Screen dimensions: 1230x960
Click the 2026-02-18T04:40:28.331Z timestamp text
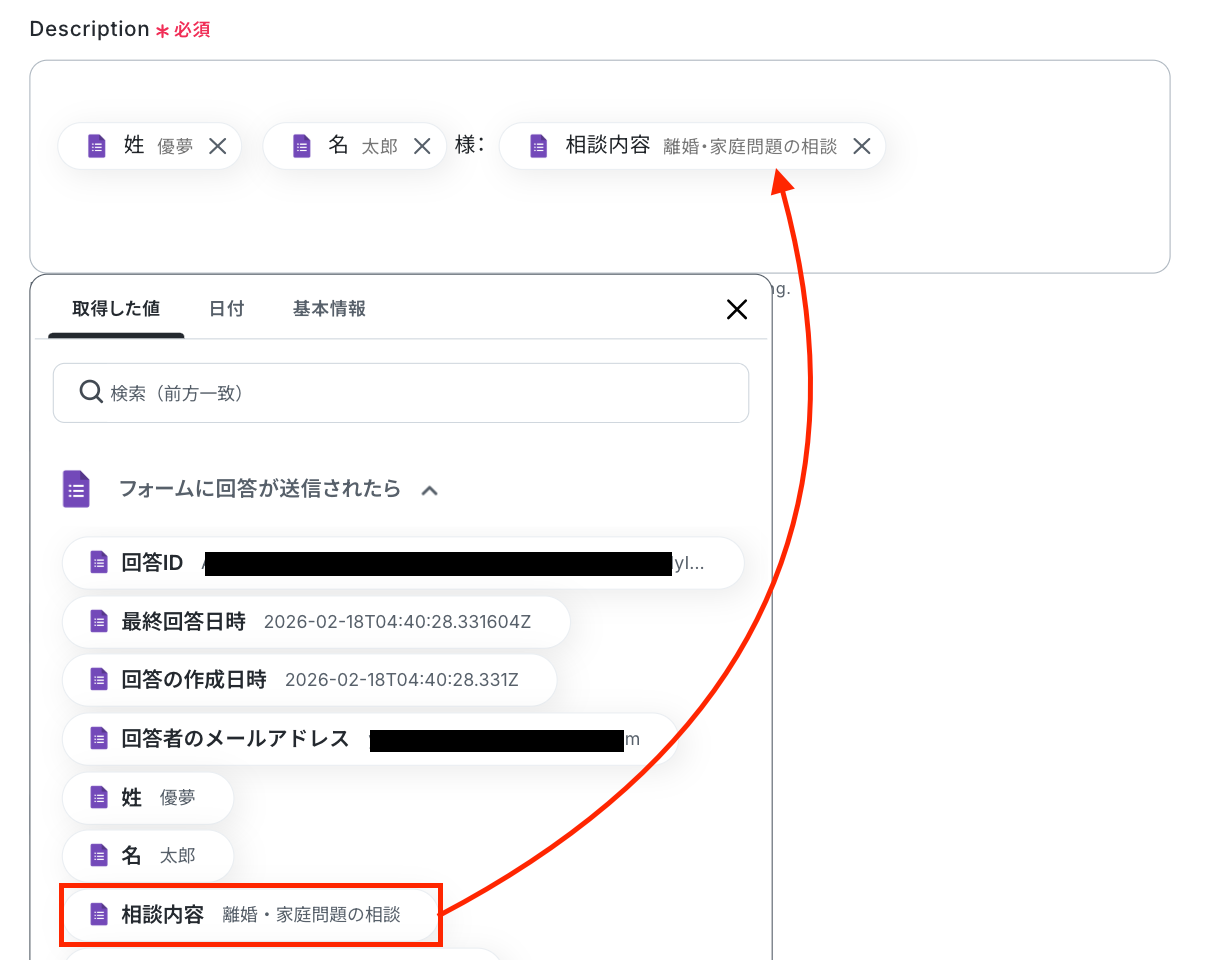coord(401,680)
